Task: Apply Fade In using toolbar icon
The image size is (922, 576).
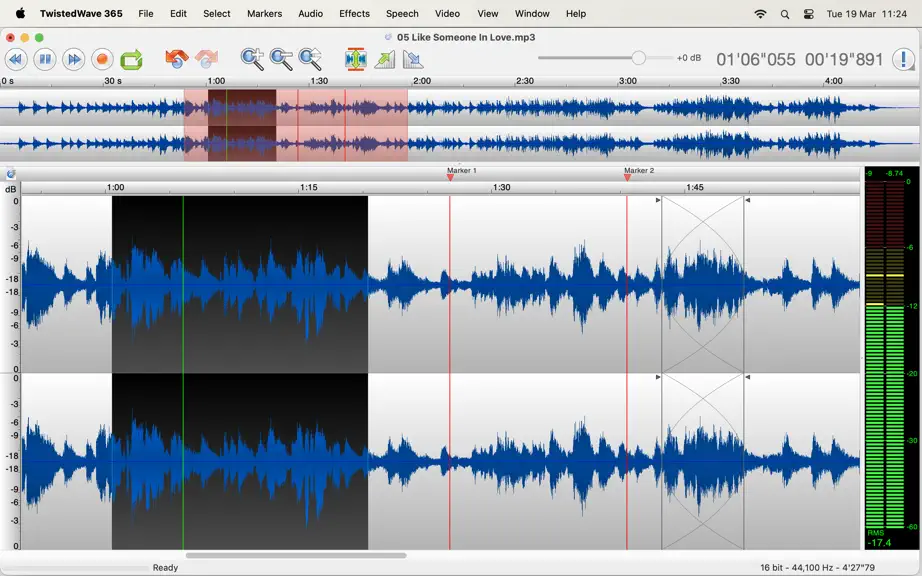Action: coord(385,59)
